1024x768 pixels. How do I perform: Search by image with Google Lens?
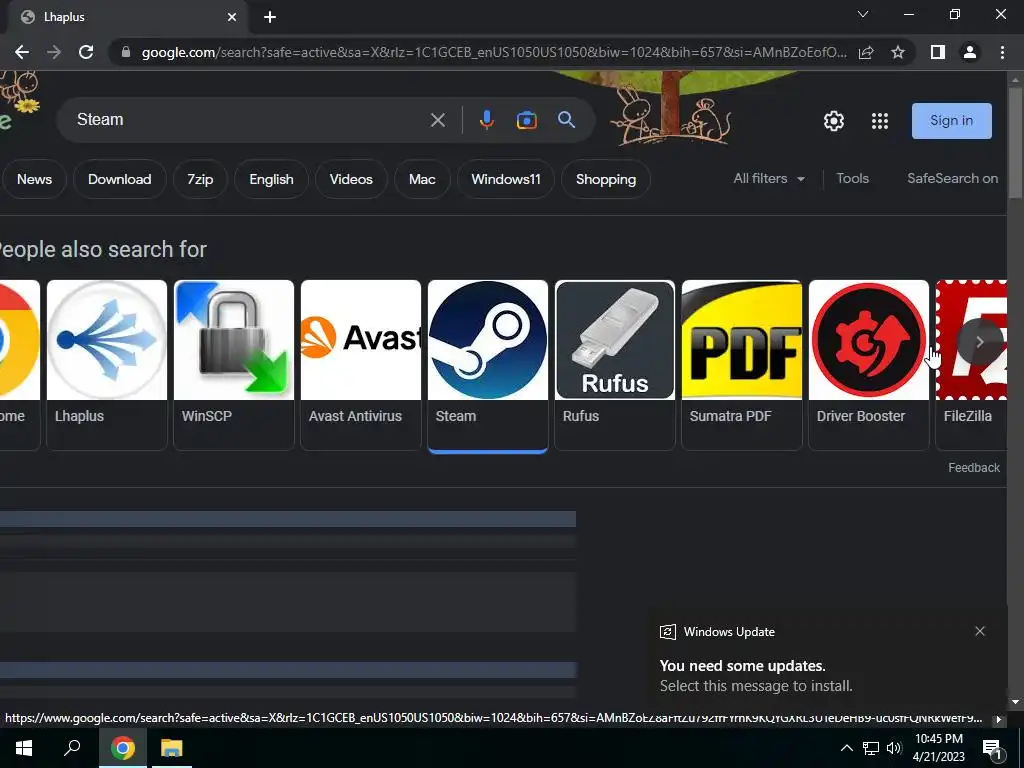coord(526,120)
